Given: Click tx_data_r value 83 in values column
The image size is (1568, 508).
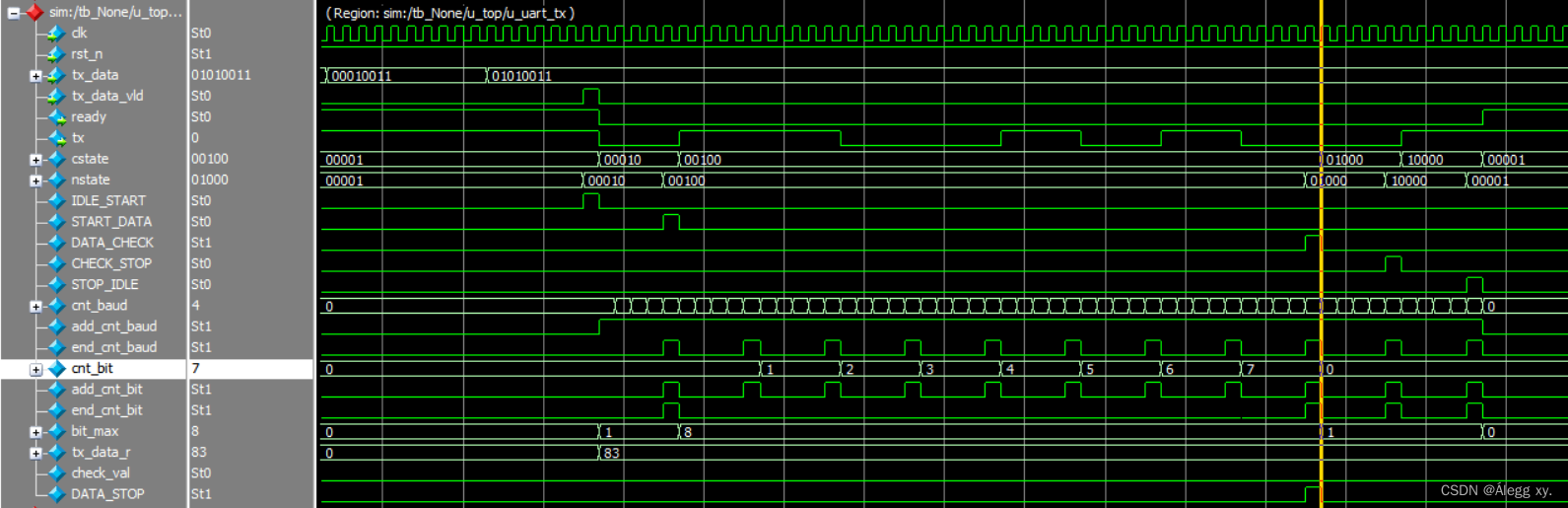Looking at the screenshot, I should tap(199, 453).
